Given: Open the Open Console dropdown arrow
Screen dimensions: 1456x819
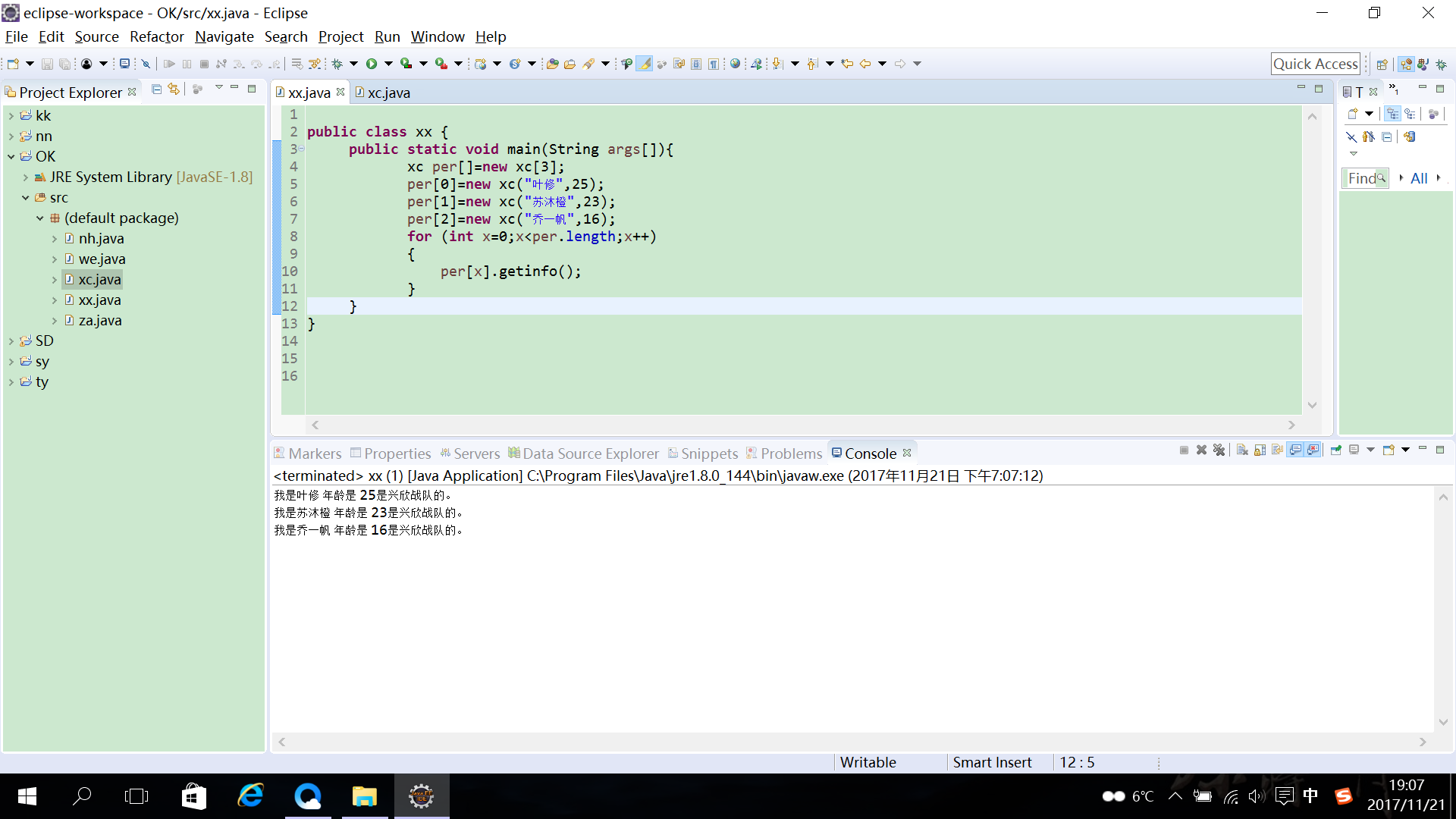Looking at the screenshot, I should [x=1405, y=450].
